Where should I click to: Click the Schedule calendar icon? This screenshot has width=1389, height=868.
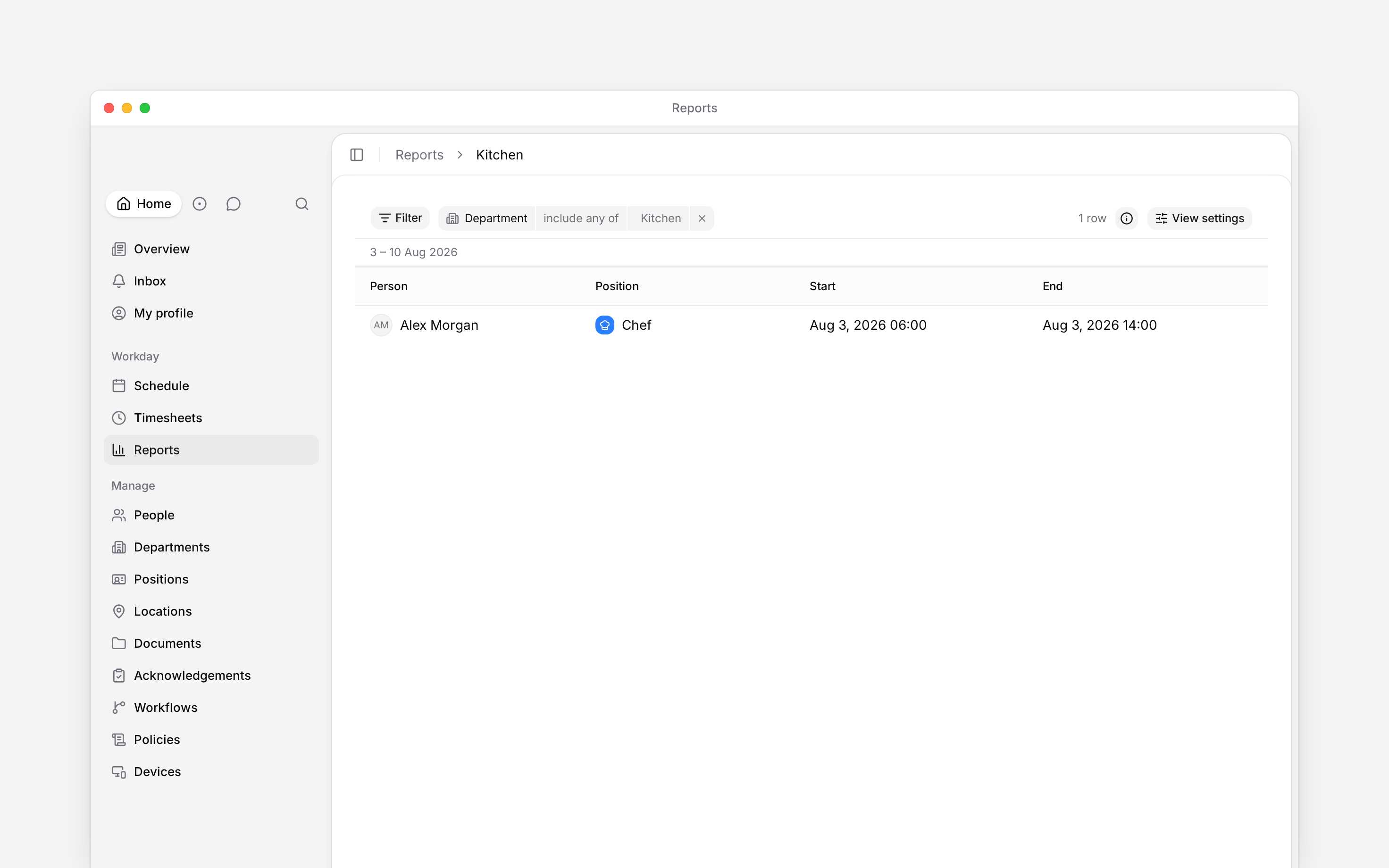(x=119, y=386)
